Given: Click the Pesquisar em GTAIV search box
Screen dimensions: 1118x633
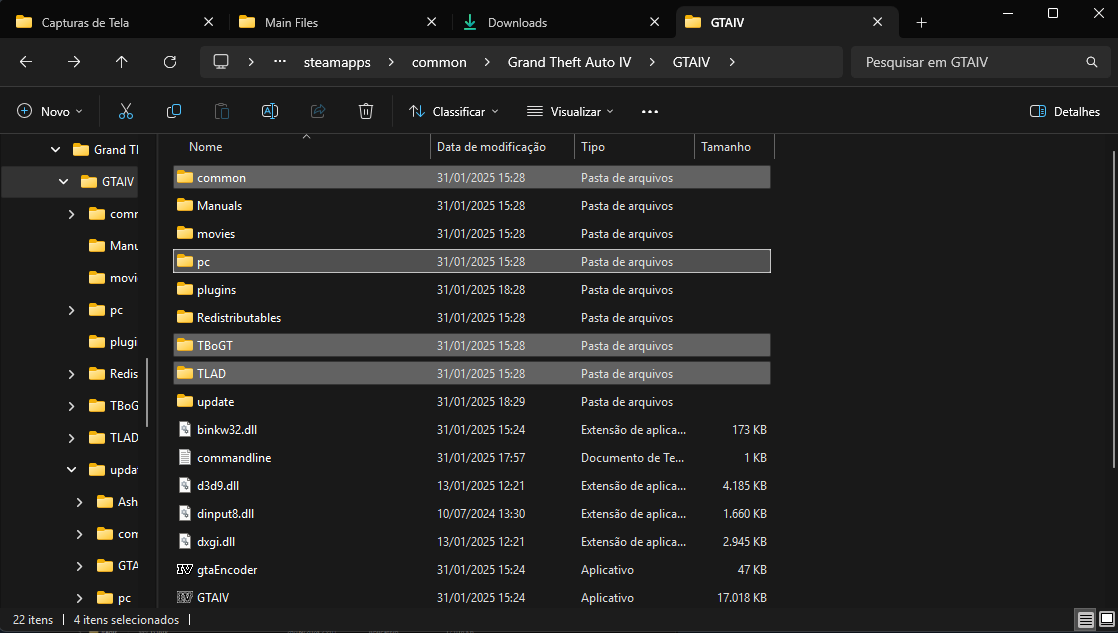Looking at the screenshot, I should 970,62.
